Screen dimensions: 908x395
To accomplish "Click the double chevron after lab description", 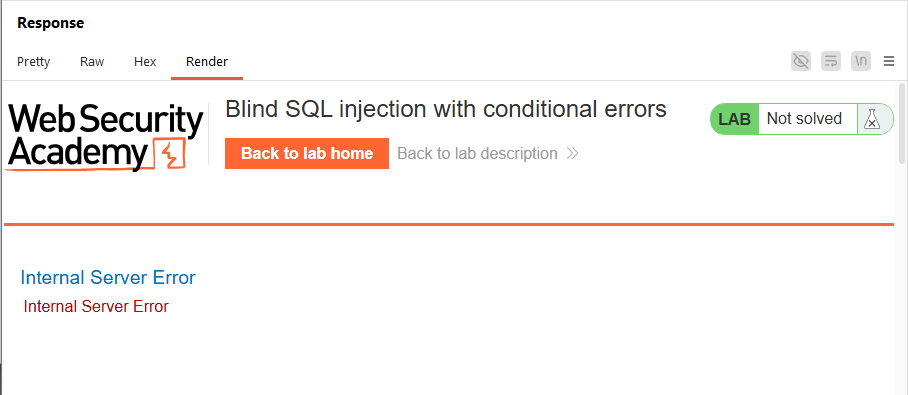I will [572, 153].
